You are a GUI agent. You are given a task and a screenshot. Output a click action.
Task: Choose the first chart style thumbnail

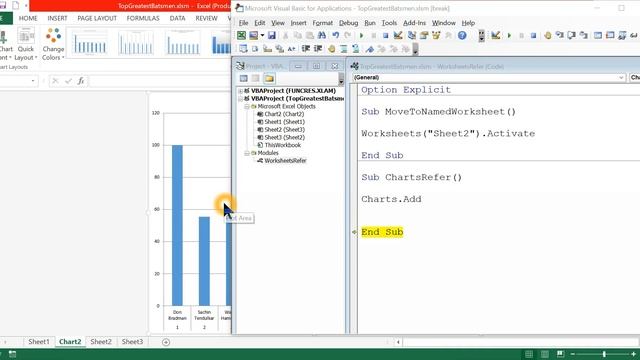pos(90,42)
